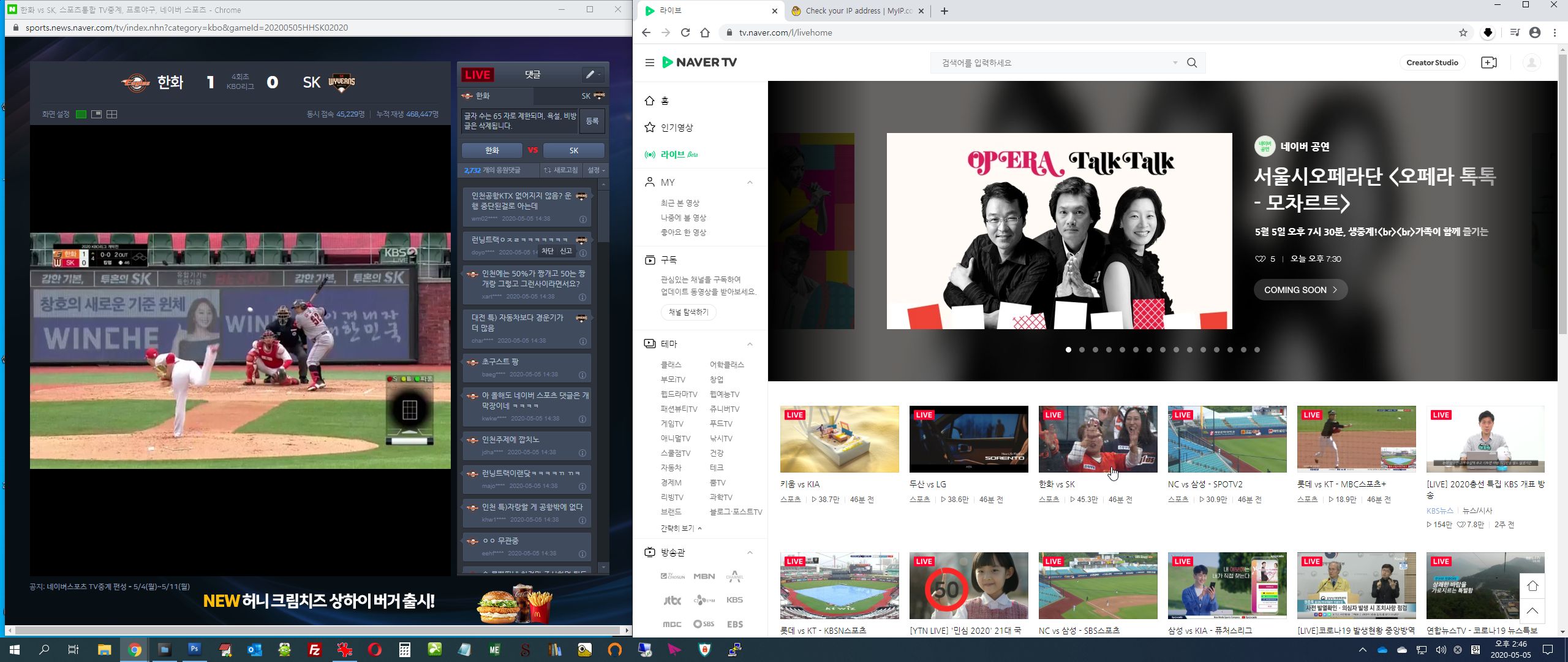Screen dimensions: 1568x662
Task: Switch to picture-in-picture screen layout
Action: (x=96, y=114)
